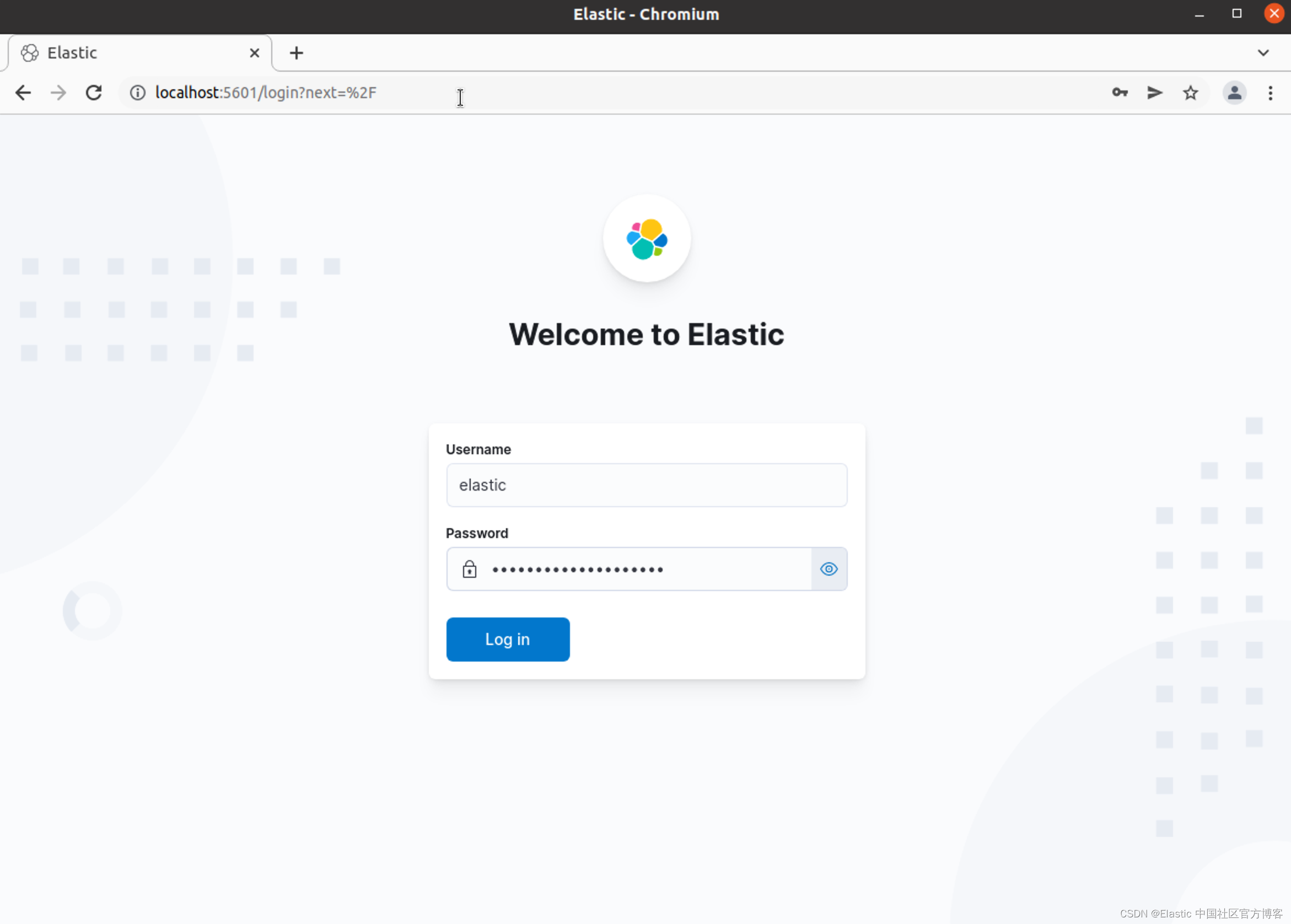Open Chromium profile avatar
Screen dimensions: 1291x924
tap(1234, 93)
